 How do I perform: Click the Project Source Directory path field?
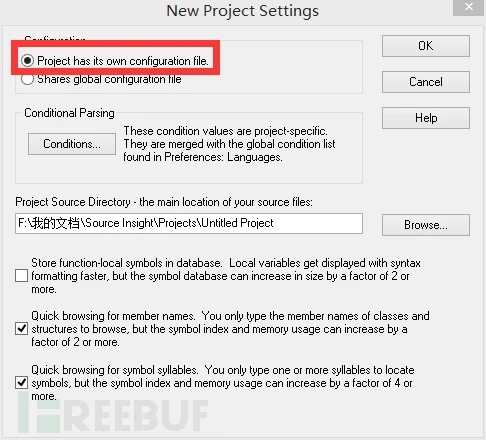[189, 223]
